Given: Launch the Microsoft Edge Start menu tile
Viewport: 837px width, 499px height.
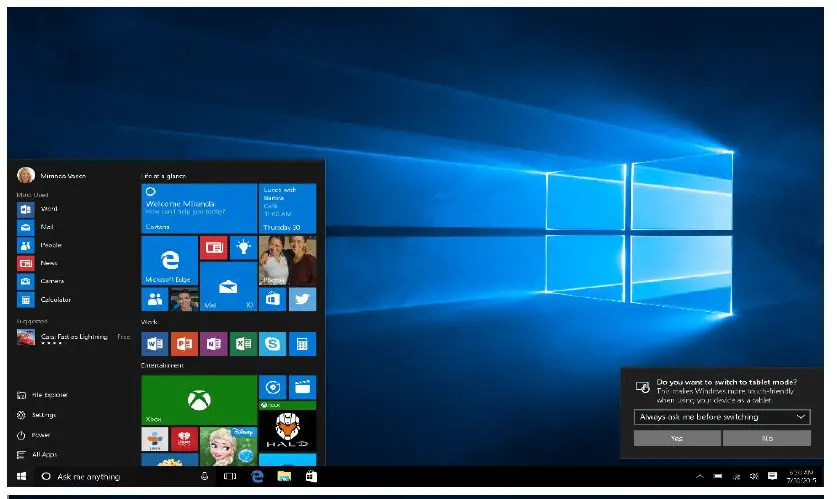Looking at the screenshot, I should point(170,260).
